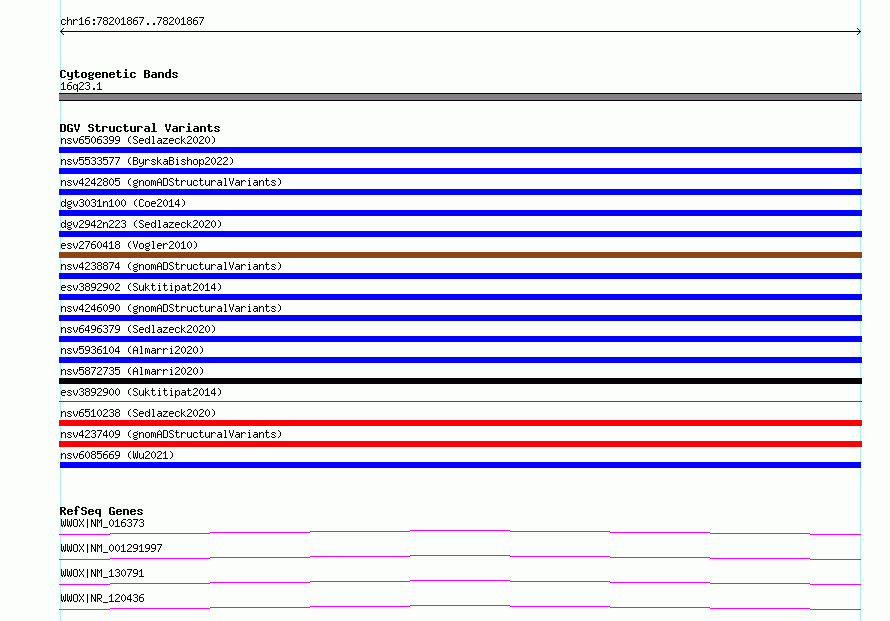The image size is (890, 621).
Task: Open nsv4242805 (gnomADStructuralVariants) label
Action: (x=171, y=182)
